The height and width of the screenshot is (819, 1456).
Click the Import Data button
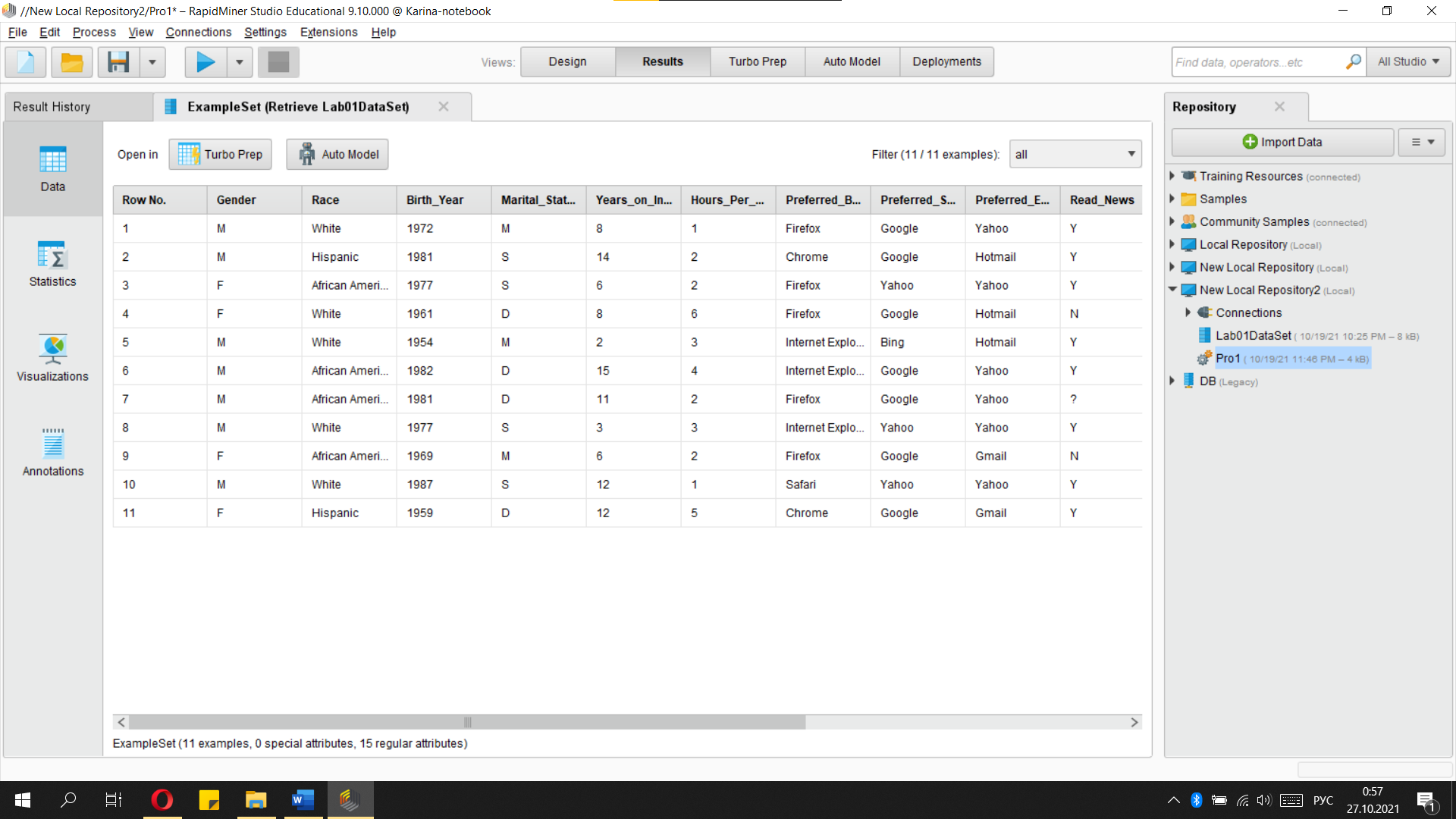[x=1282, y=142]
